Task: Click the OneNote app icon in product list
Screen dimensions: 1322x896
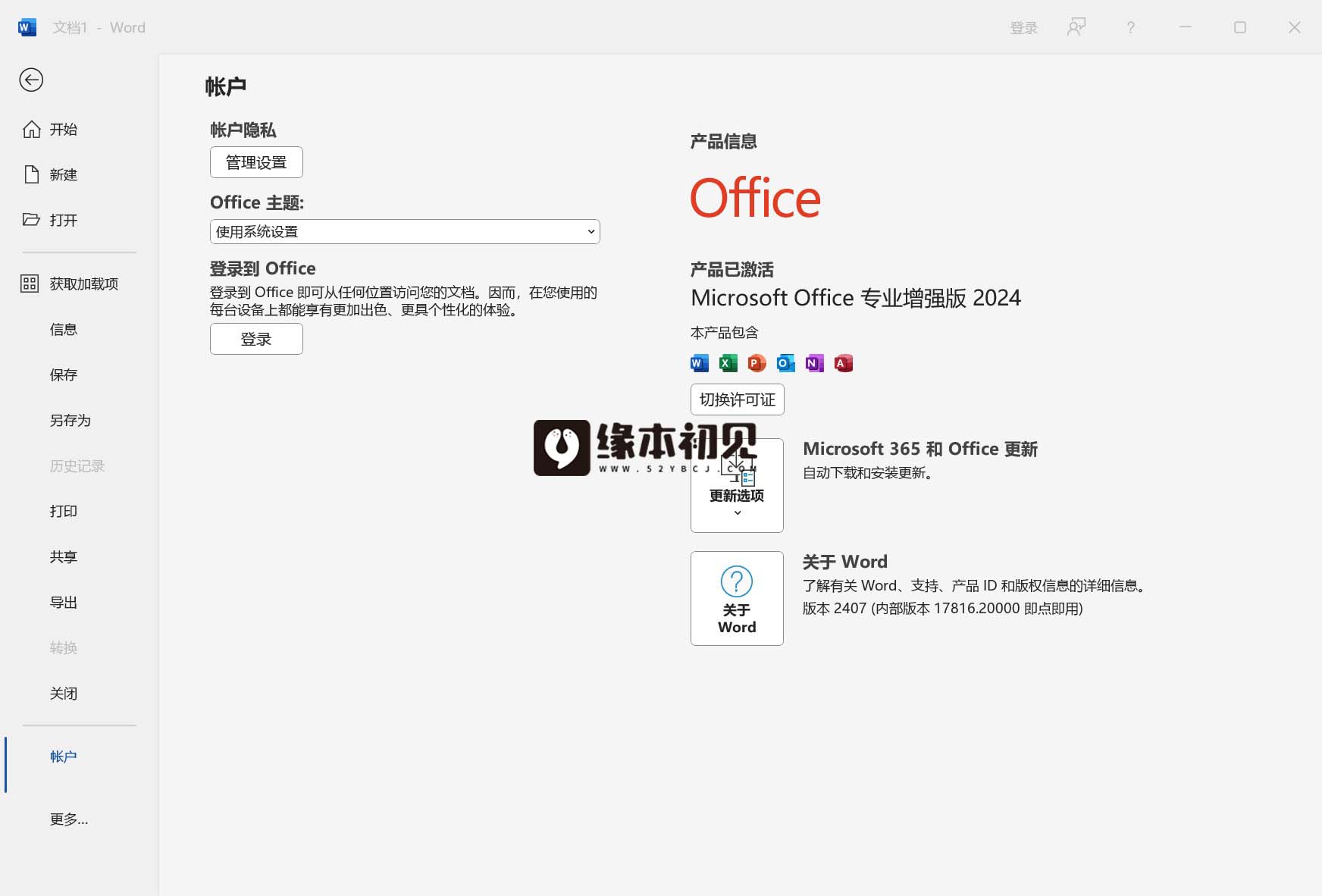Action: [814, 363]
